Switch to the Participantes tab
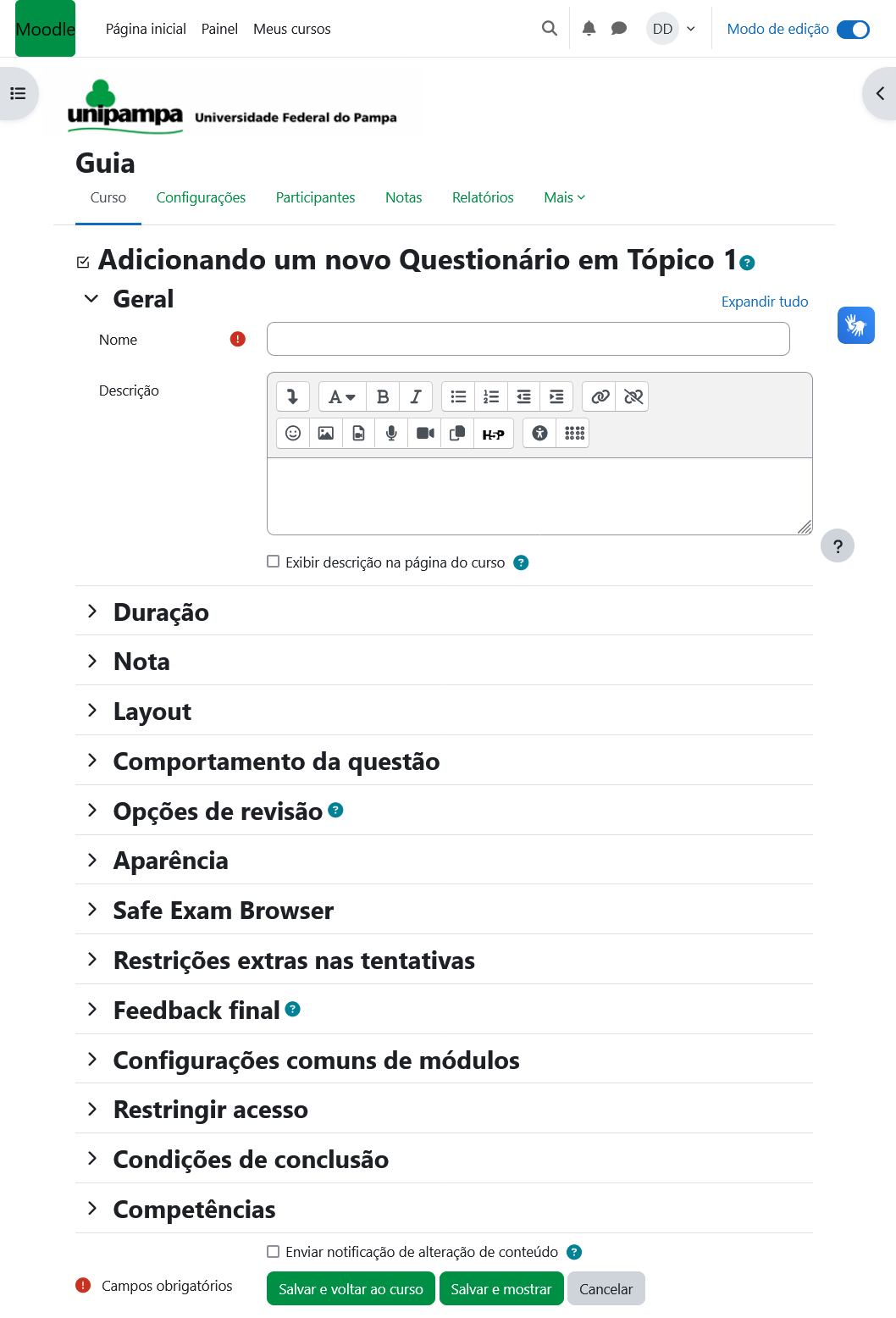Viewport: 896px width, 1318px height. point(315,197)
